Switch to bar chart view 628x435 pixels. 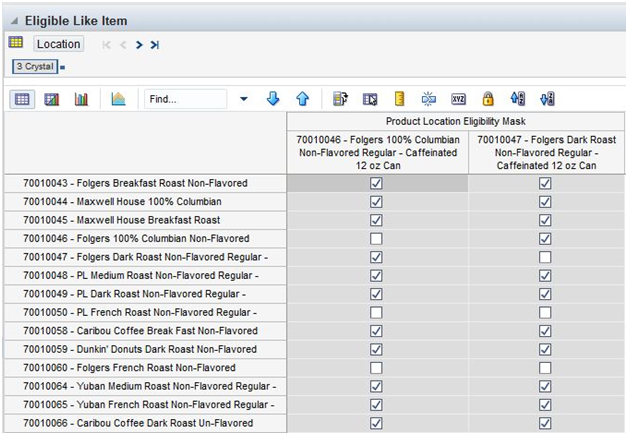[x=81, y=99]
